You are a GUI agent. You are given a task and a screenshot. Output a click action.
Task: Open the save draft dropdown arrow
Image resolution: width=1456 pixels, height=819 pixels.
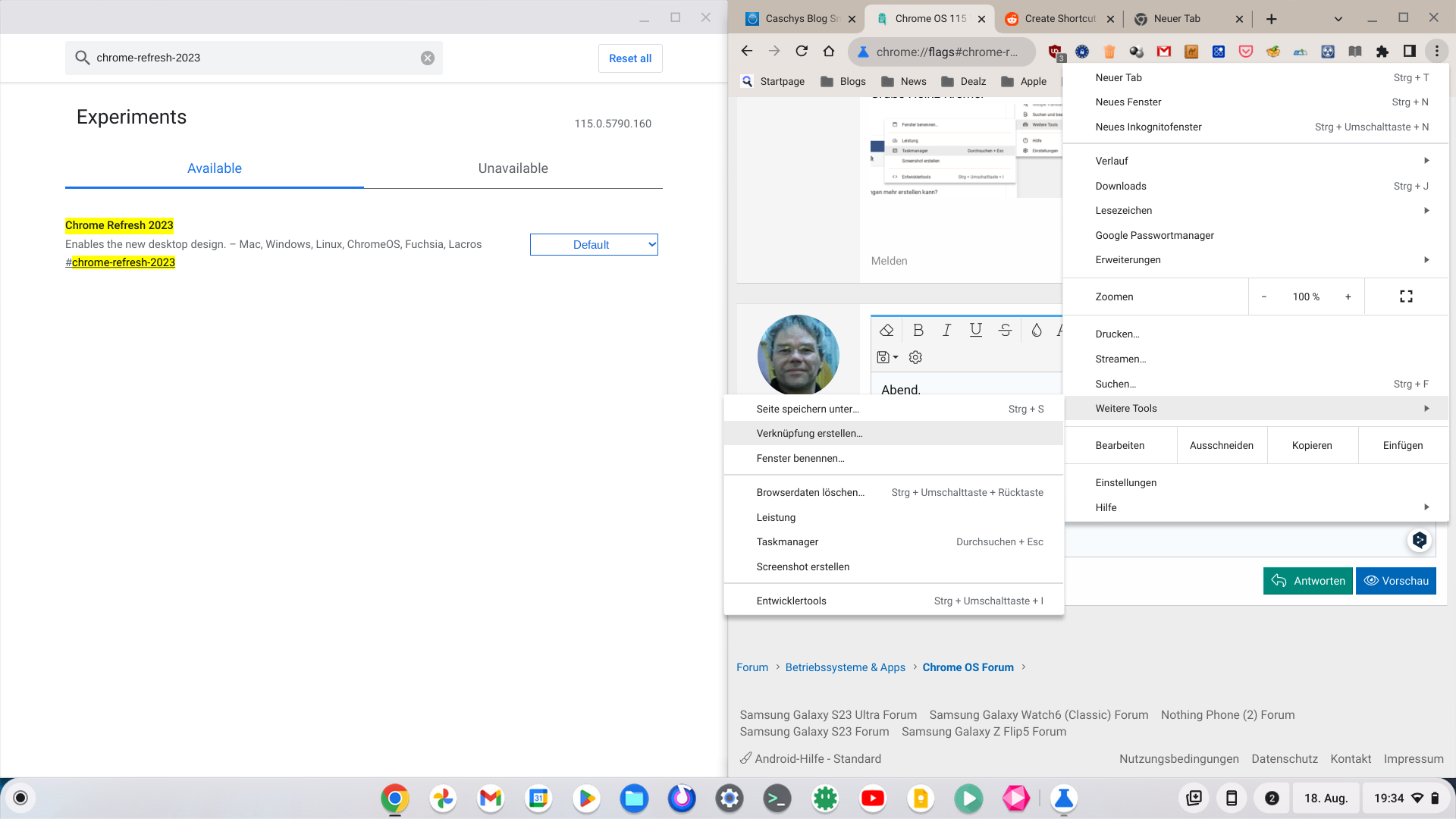(x=896, y=357)
